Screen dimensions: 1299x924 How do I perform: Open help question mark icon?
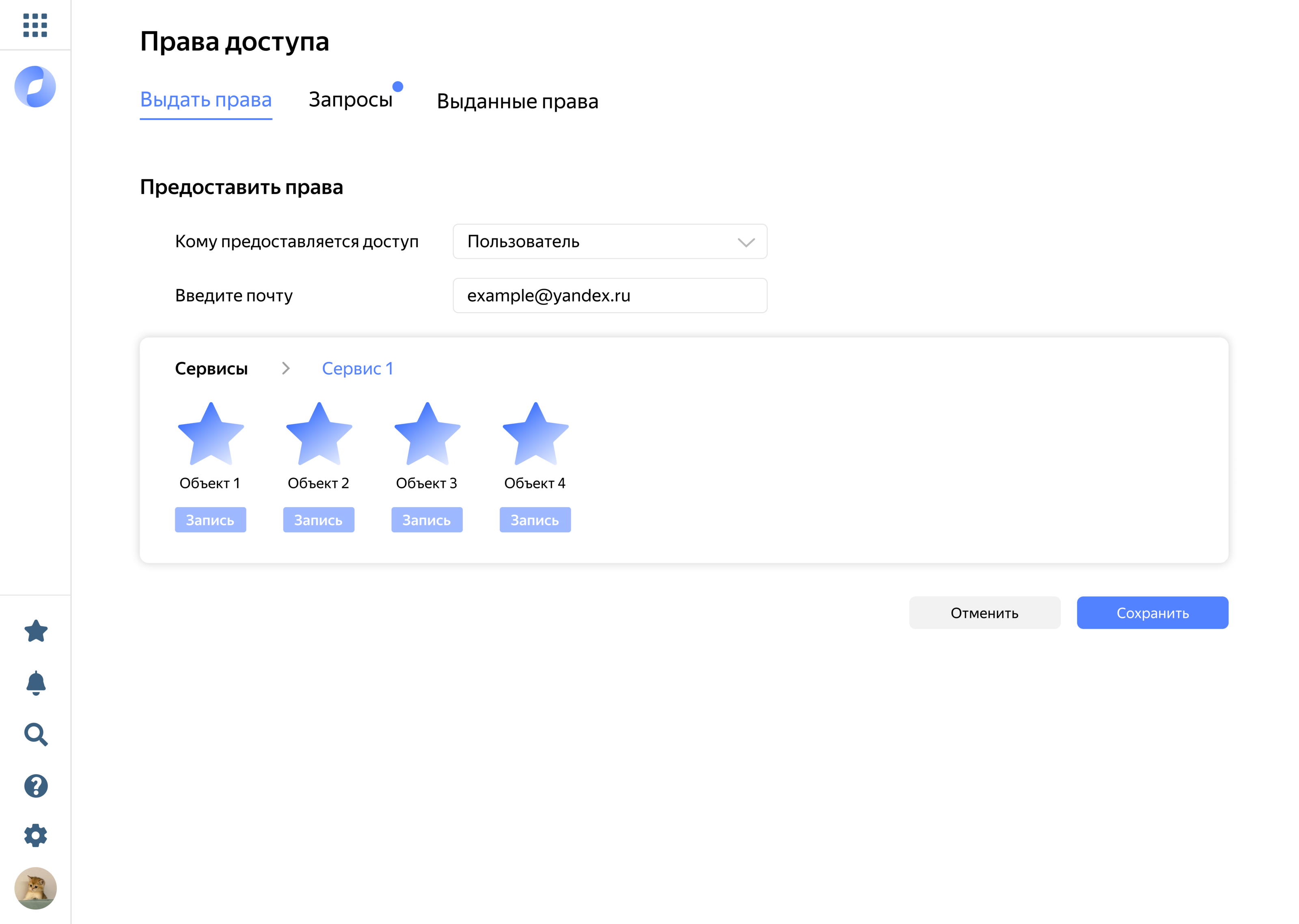(36, 786)
